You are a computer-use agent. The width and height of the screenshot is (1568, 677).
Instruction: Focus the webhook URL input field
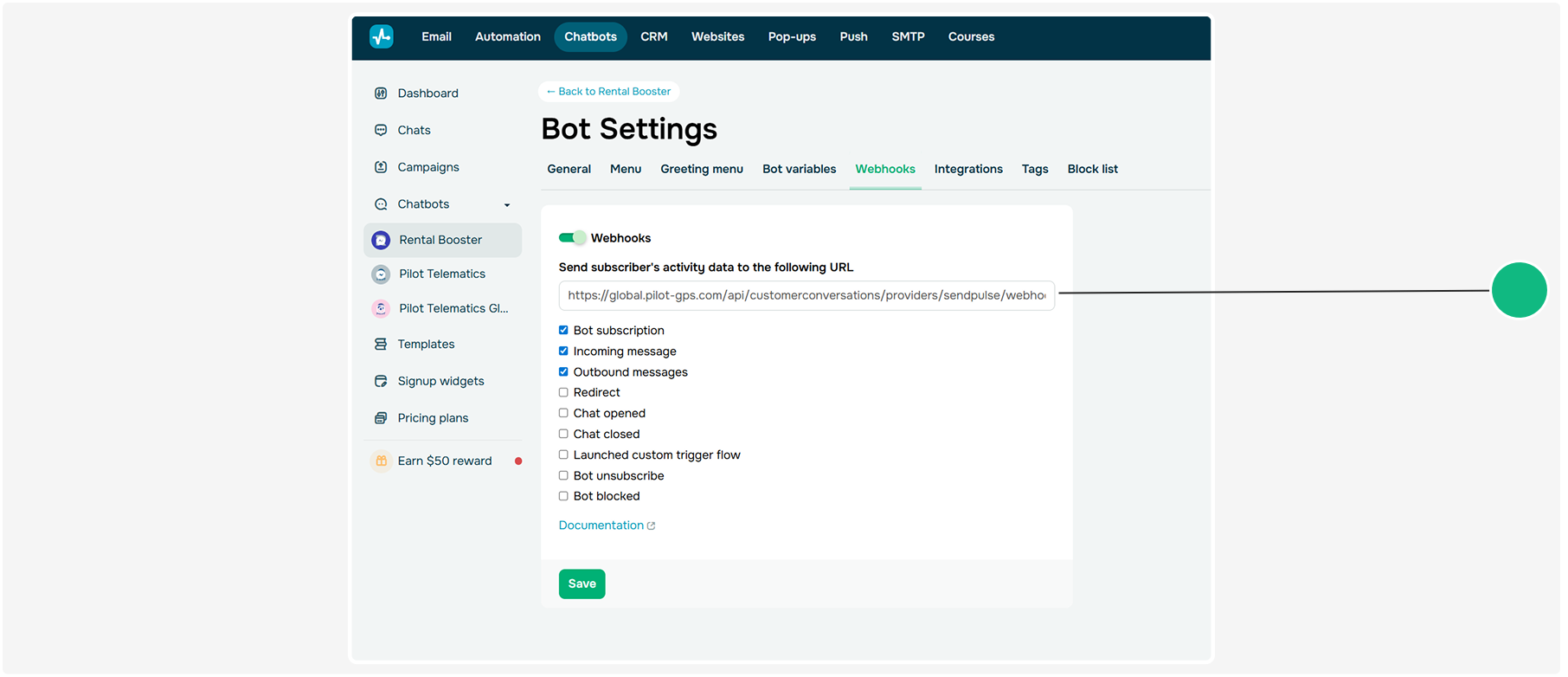pos(806,295)
